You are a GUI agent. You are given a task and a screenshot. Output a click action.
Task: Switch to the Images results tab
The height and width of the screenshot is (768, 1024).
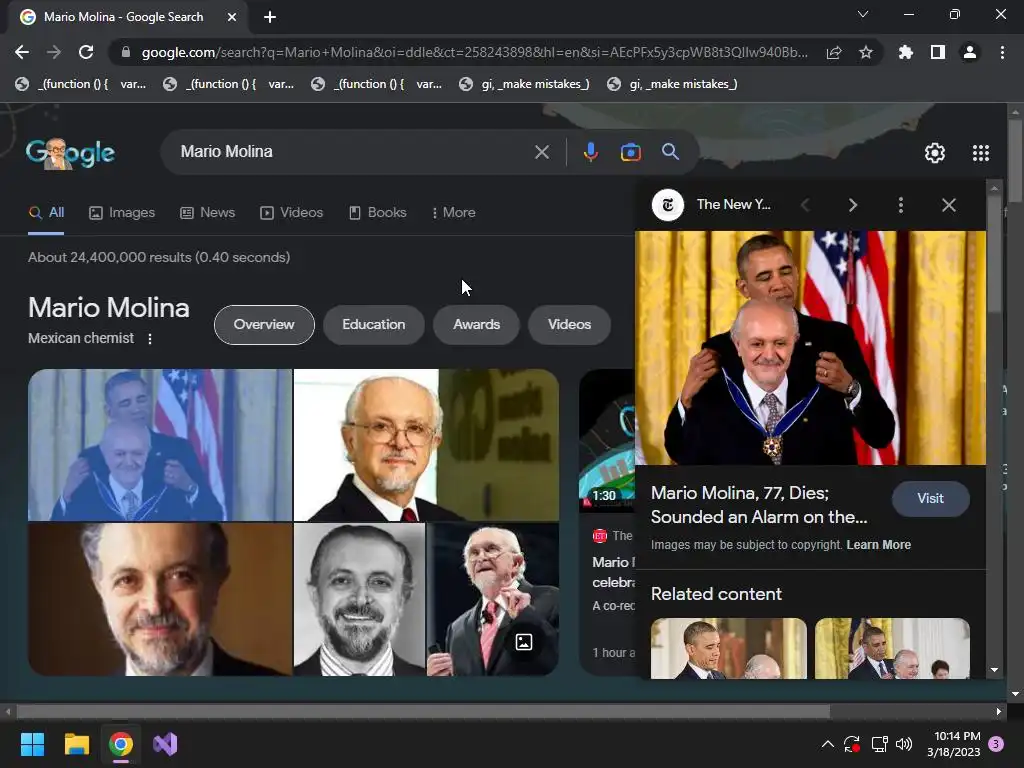[122, 212]
